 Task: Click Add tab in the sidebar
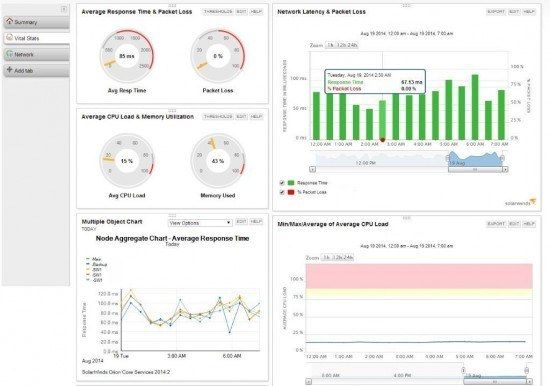(x=36, y=71)
